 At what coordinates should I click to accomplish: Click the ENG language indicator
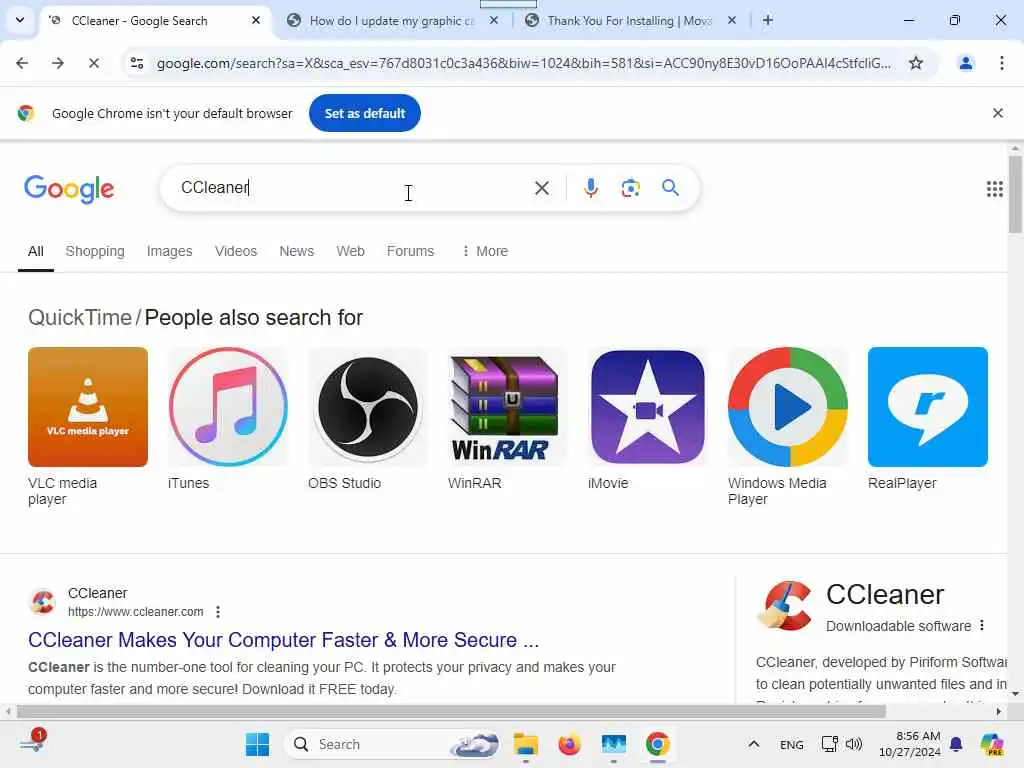[792, 745]
